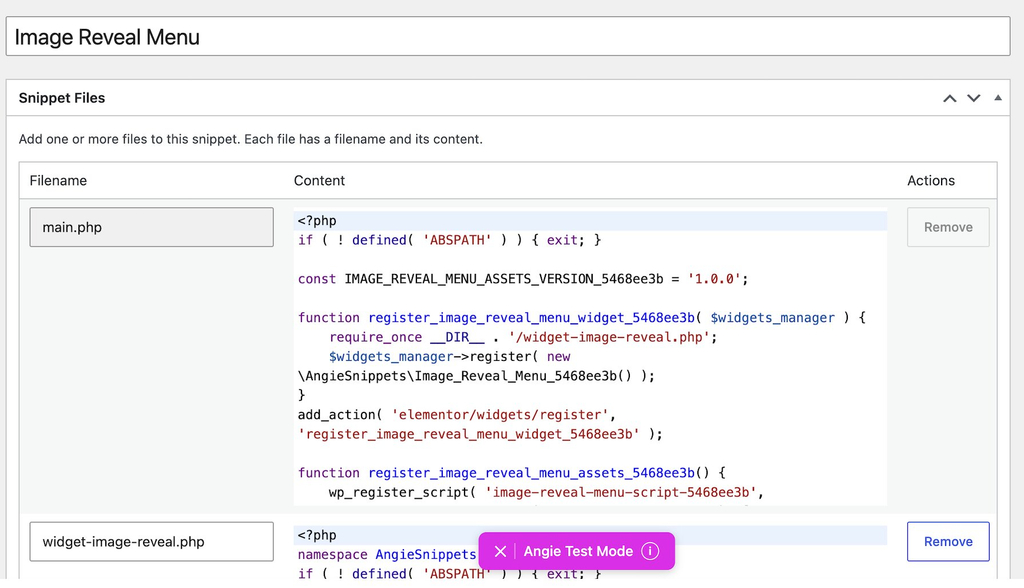The height and width of the screenshot is (588, 1024).
Task: Click the namespace AngieSnippets line
Action: click(387, 555)
